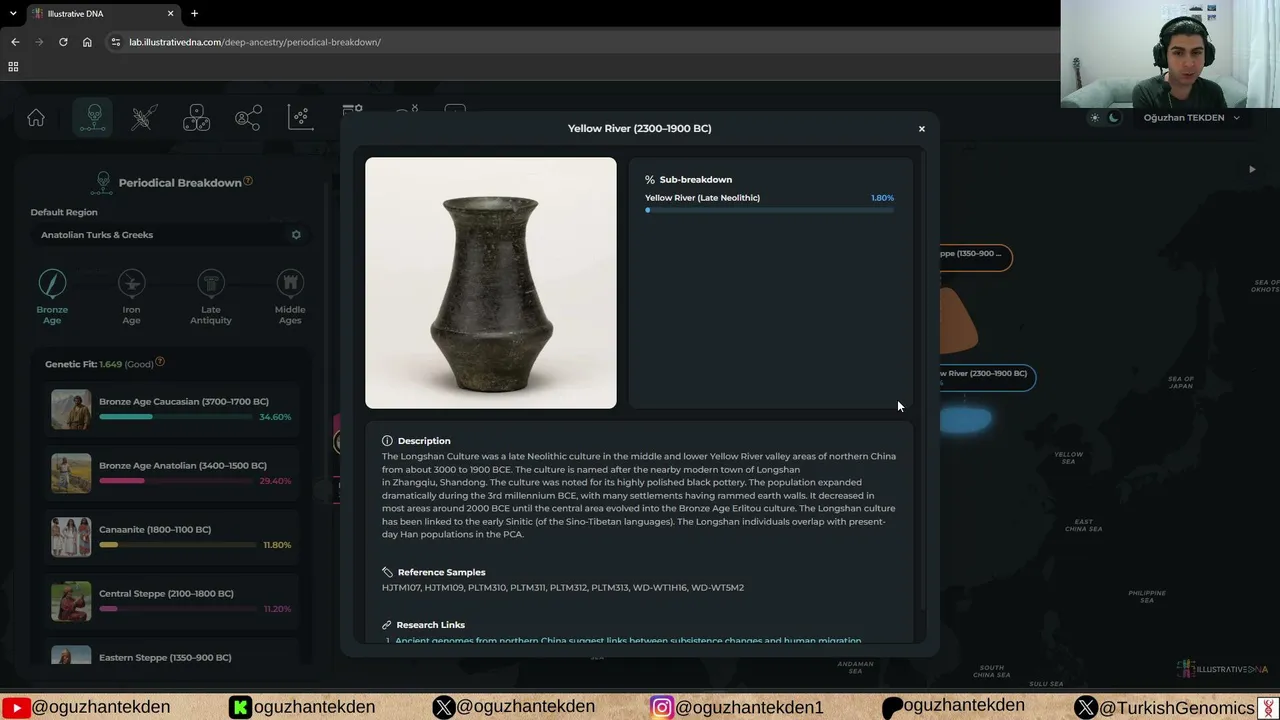Click the play arrow on the map

(x=1252, y=170)
